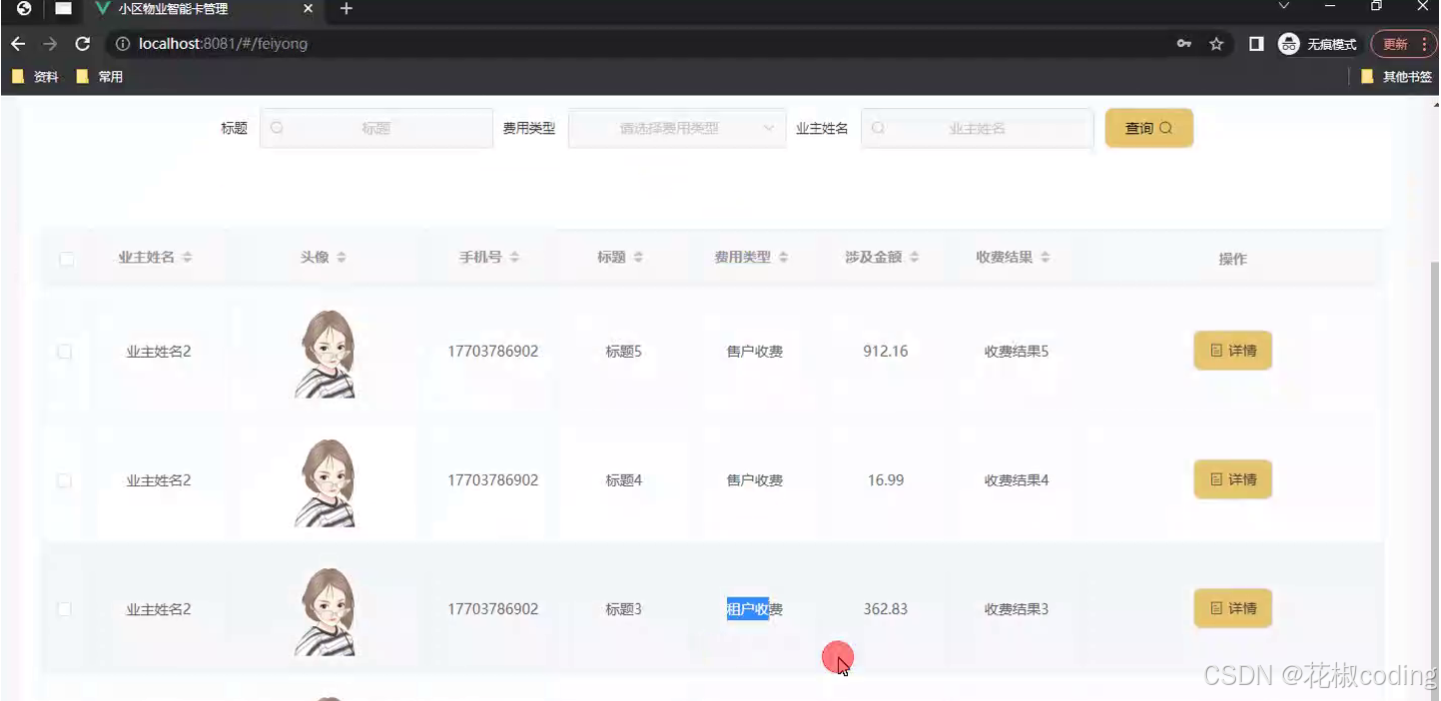Image resolution: width=1441 pixels, height=701 pixels.
Task: Reload the localhost page
Action: click(83, 44)
